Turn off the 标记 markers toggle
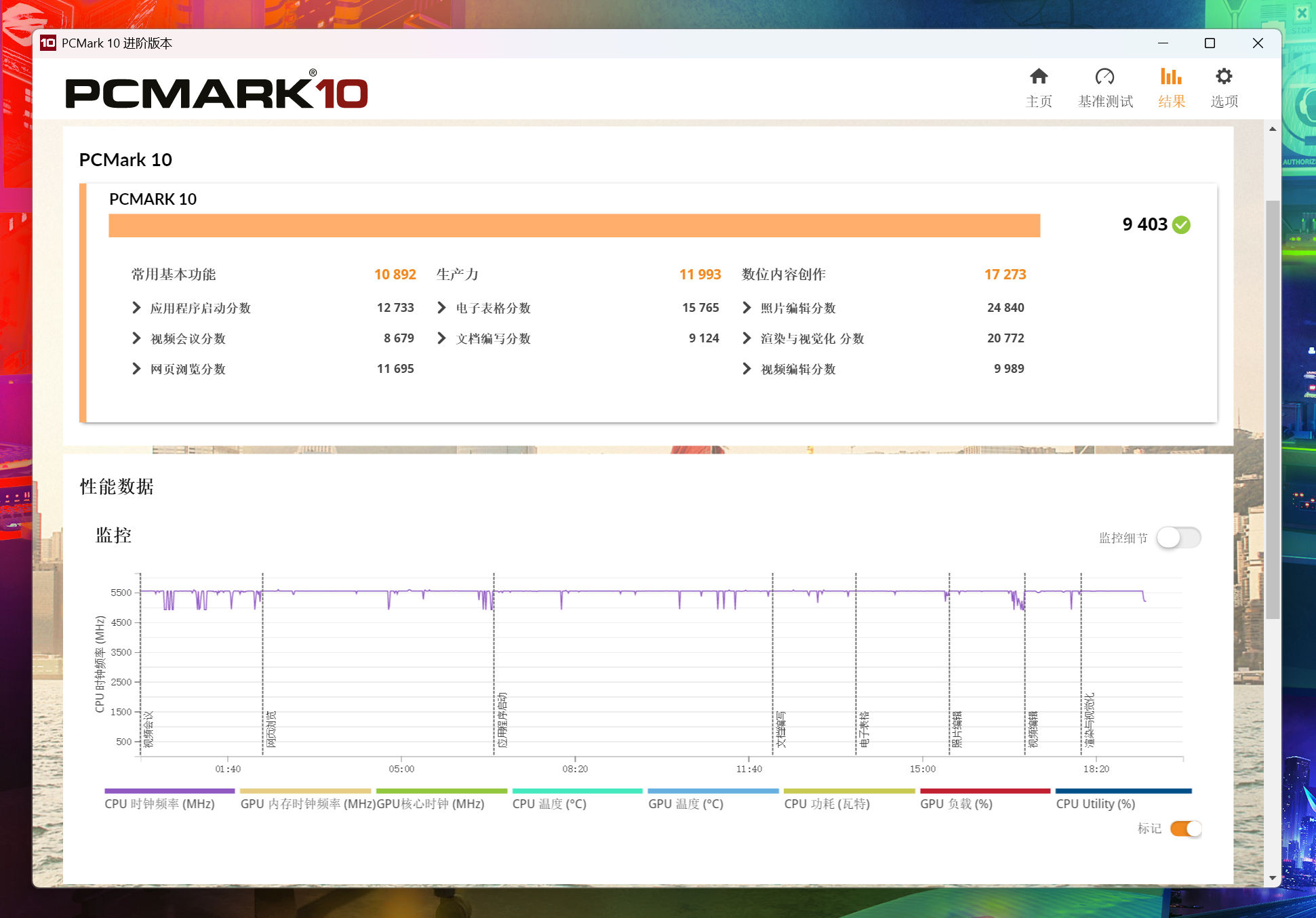The image size is (1316, 918). click(x=1186, y=829)
